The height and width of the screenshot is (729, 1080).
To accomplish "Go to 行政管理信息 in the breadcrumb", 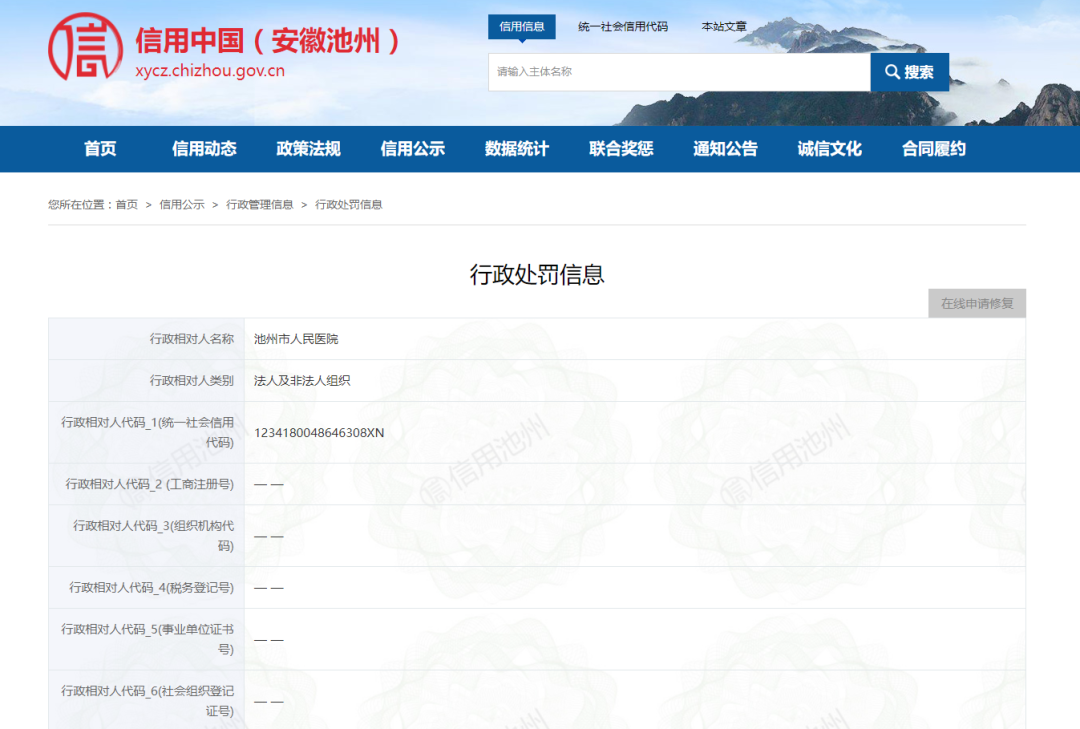I will click(260, 205).
